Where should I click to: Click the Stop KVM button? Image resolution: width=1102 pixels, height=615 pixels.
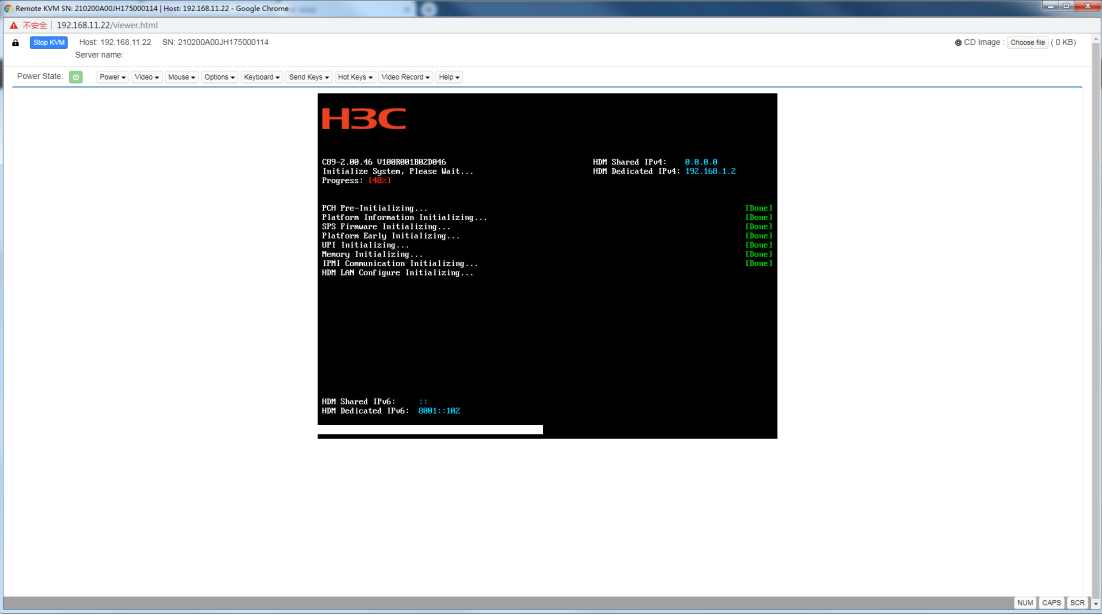point(48,42)
